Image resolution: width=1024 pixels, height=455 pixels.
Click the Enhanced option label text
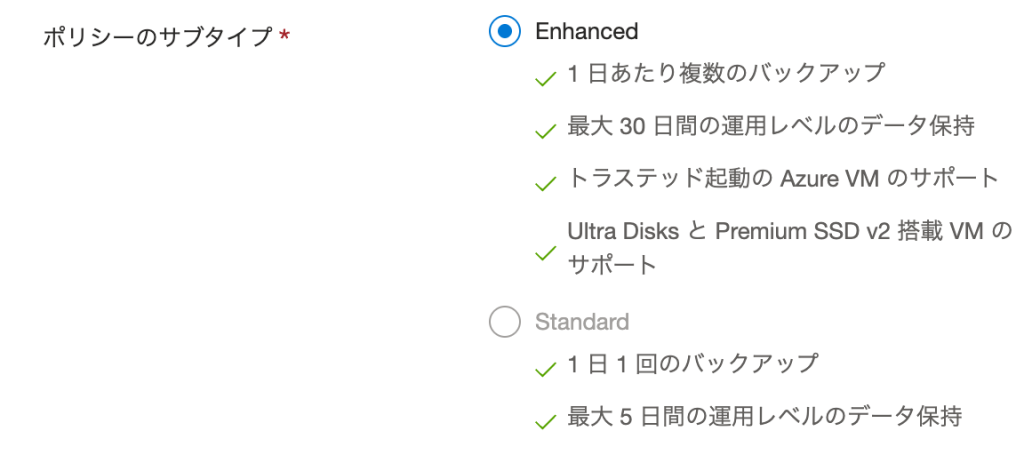point(586,32)
